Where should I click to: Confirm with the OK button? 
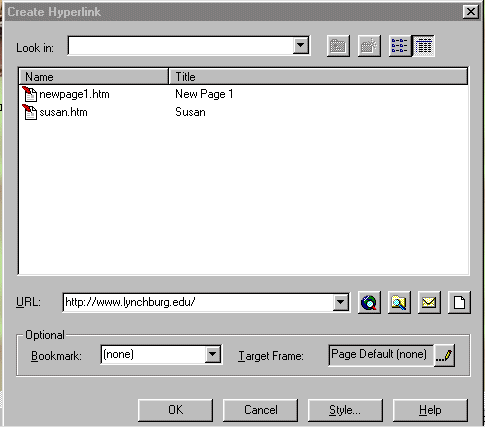175,410
